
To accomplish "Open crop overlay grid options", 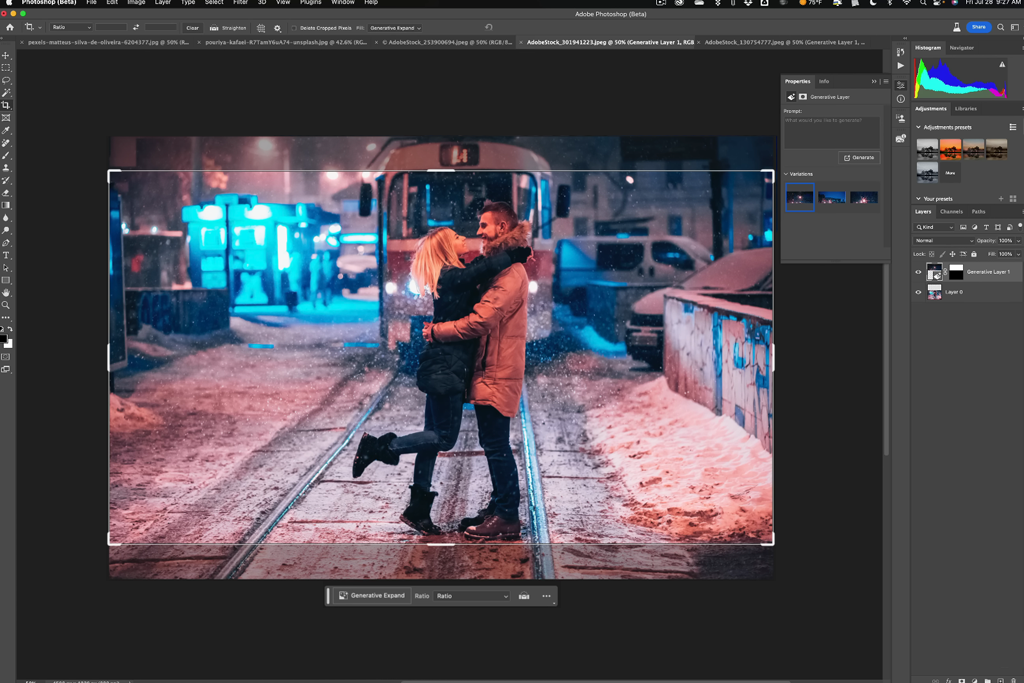I will pyautogui.click(x=261, y=28).
